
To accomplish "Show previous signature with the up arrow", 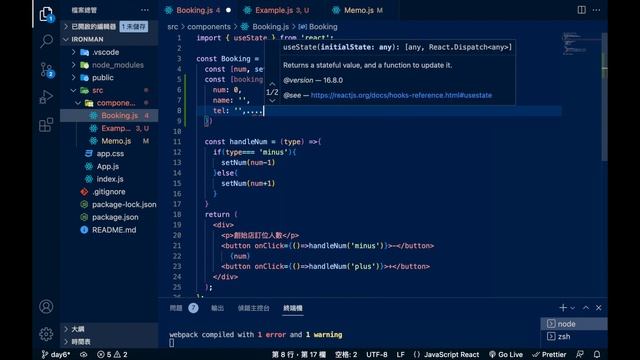I will tap(272, 84).
